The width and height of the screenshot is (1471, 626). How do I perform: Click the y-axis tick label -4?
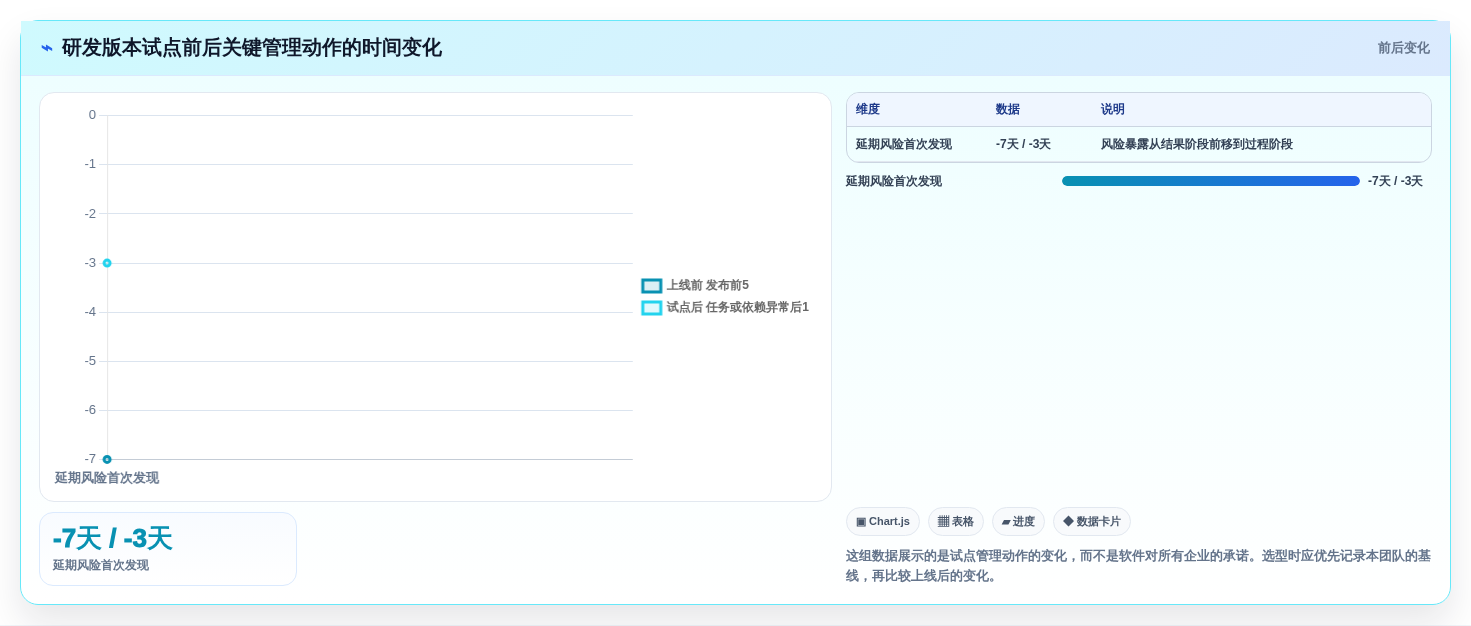tap(90, 312)
